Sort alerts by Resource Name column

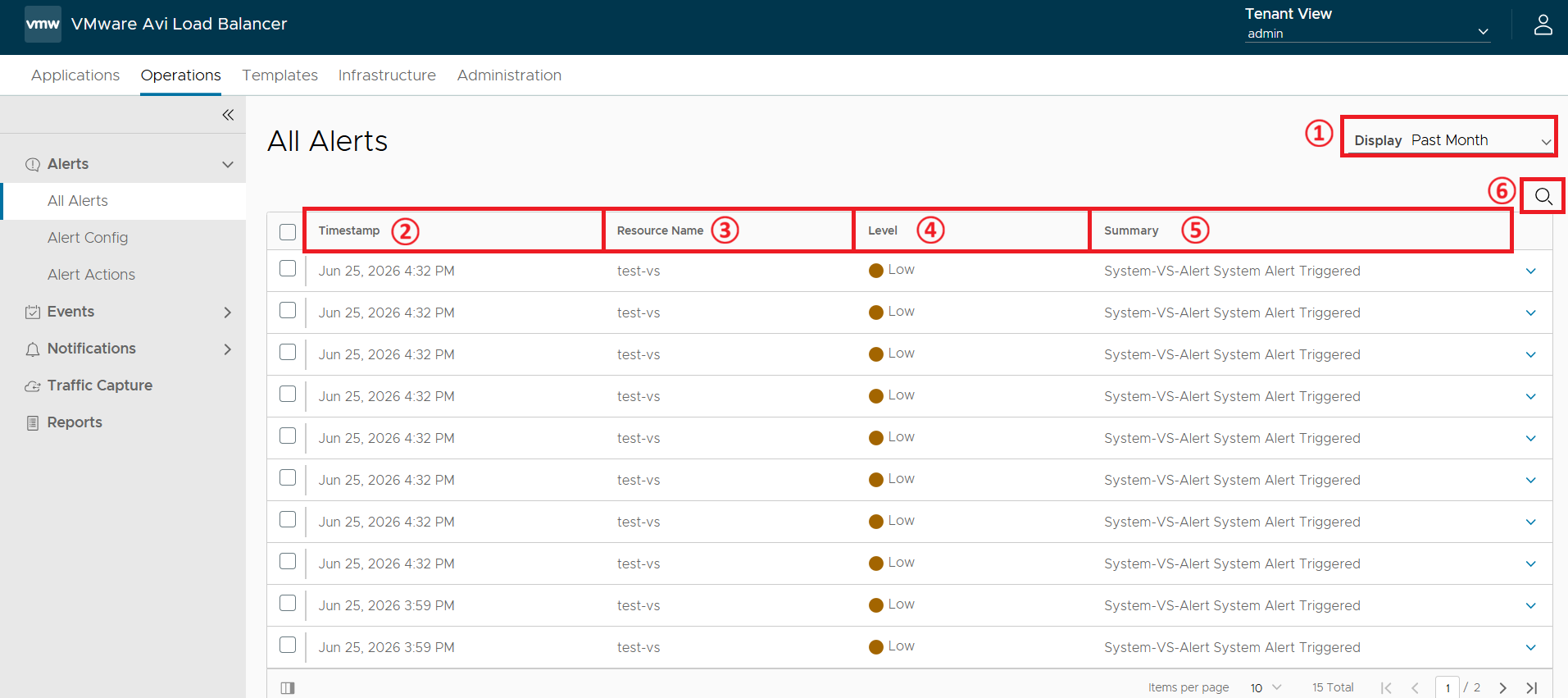pos(660,230)
